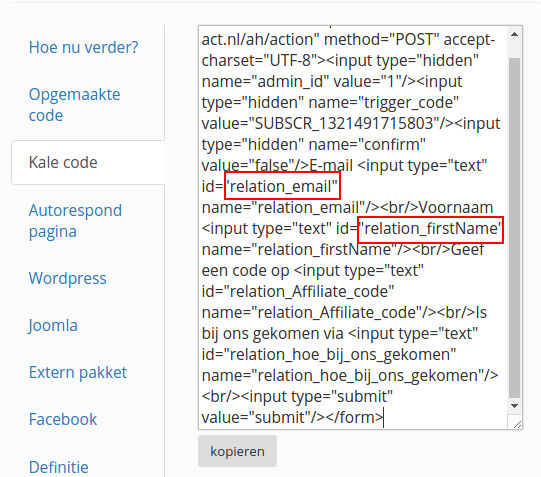Click inside the form code textarea
The image size is (541, 477).
pos(353,228)
